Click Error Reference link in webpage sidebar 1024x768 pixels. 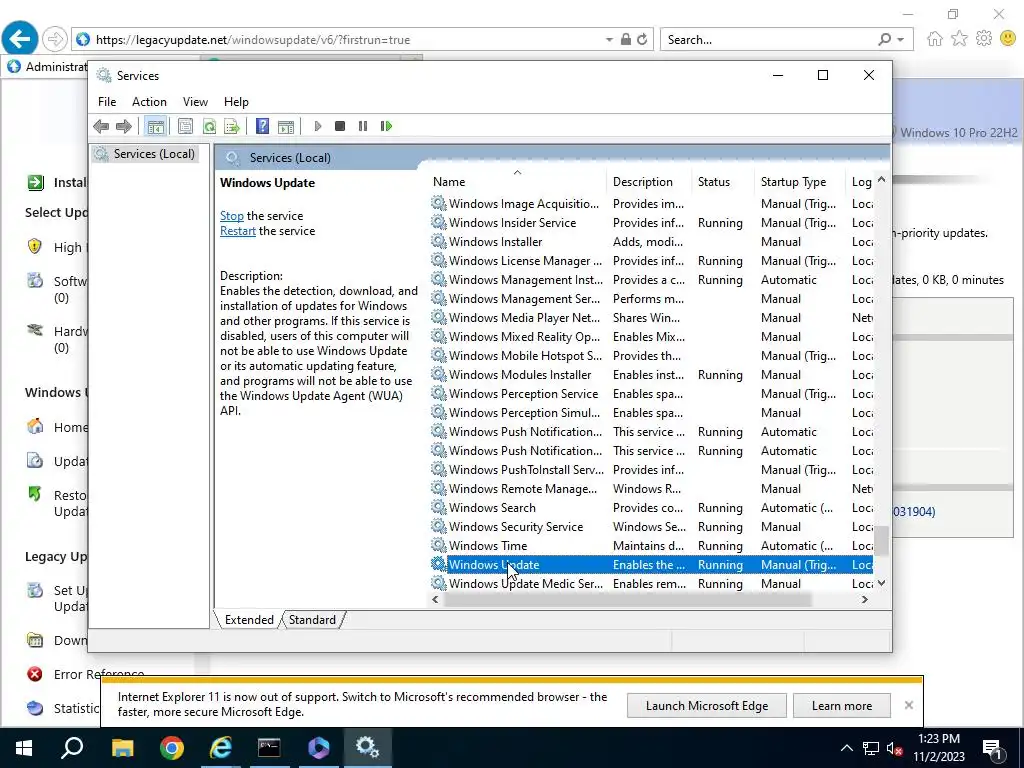tap(98, 674)
